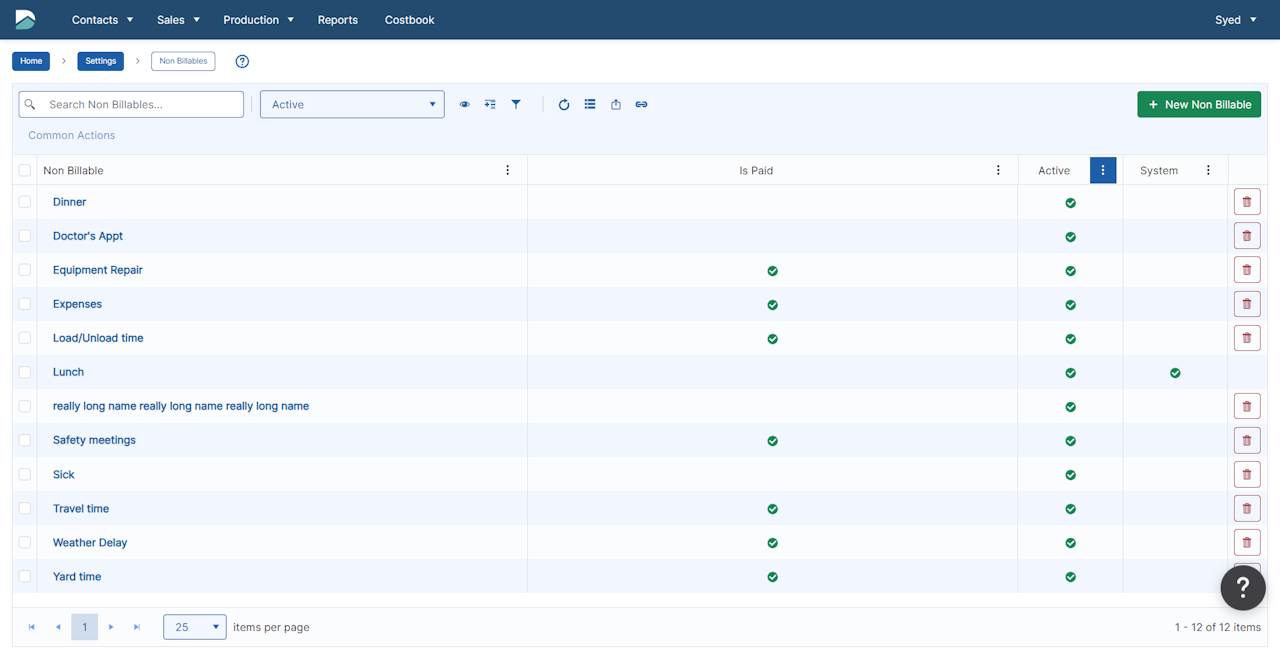1280x659 pixels.
Task: Click trash icon for Weather Delay
Action: click(x=1246, y=543)
